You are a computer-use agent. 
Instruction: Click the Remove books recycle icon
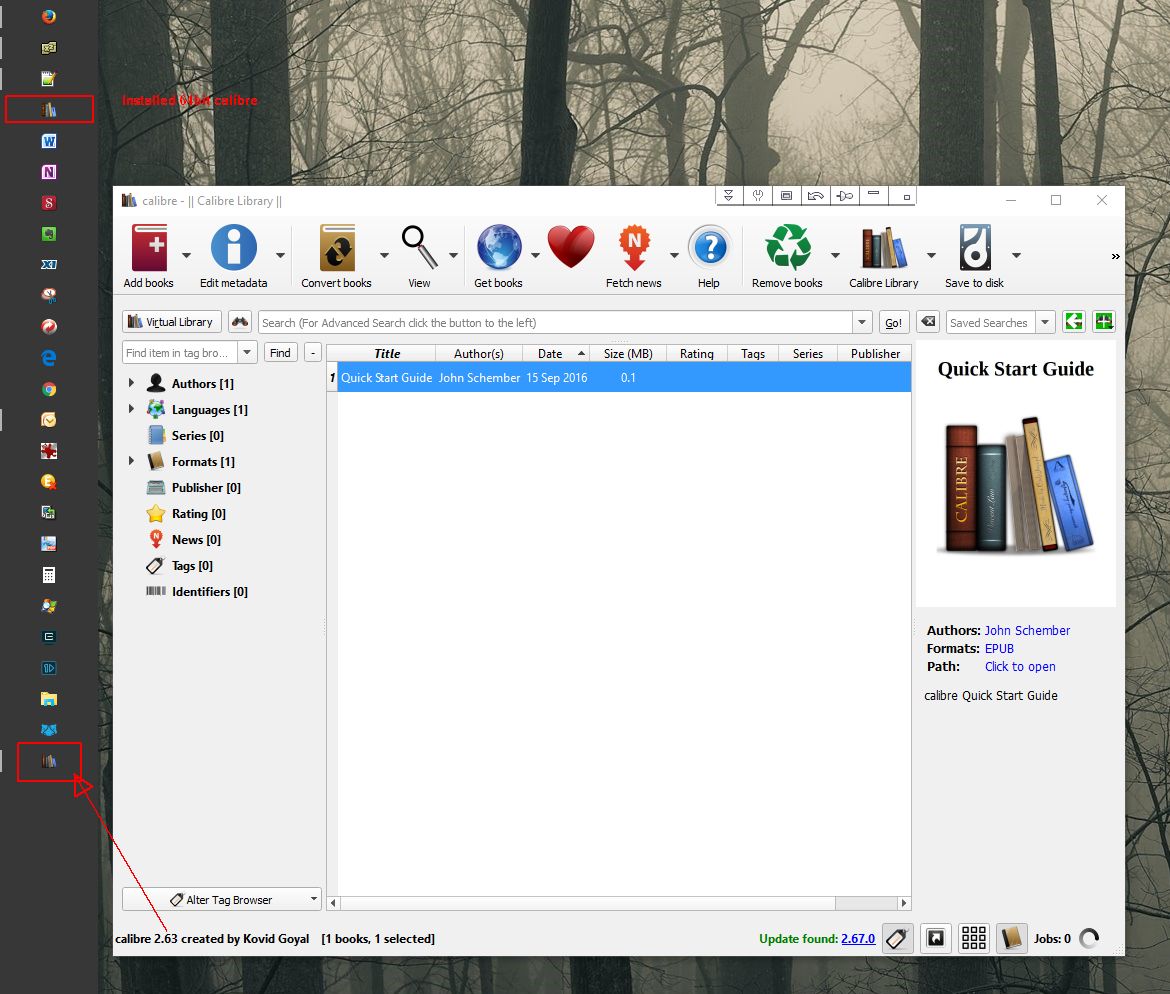coord(788,247)
